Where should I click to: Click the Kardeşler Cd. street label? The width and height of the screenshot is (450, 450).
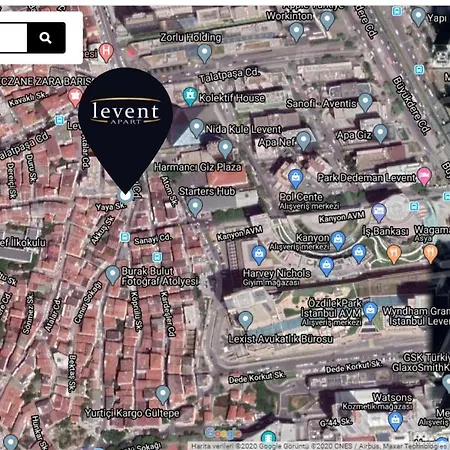tap(168, 314)
